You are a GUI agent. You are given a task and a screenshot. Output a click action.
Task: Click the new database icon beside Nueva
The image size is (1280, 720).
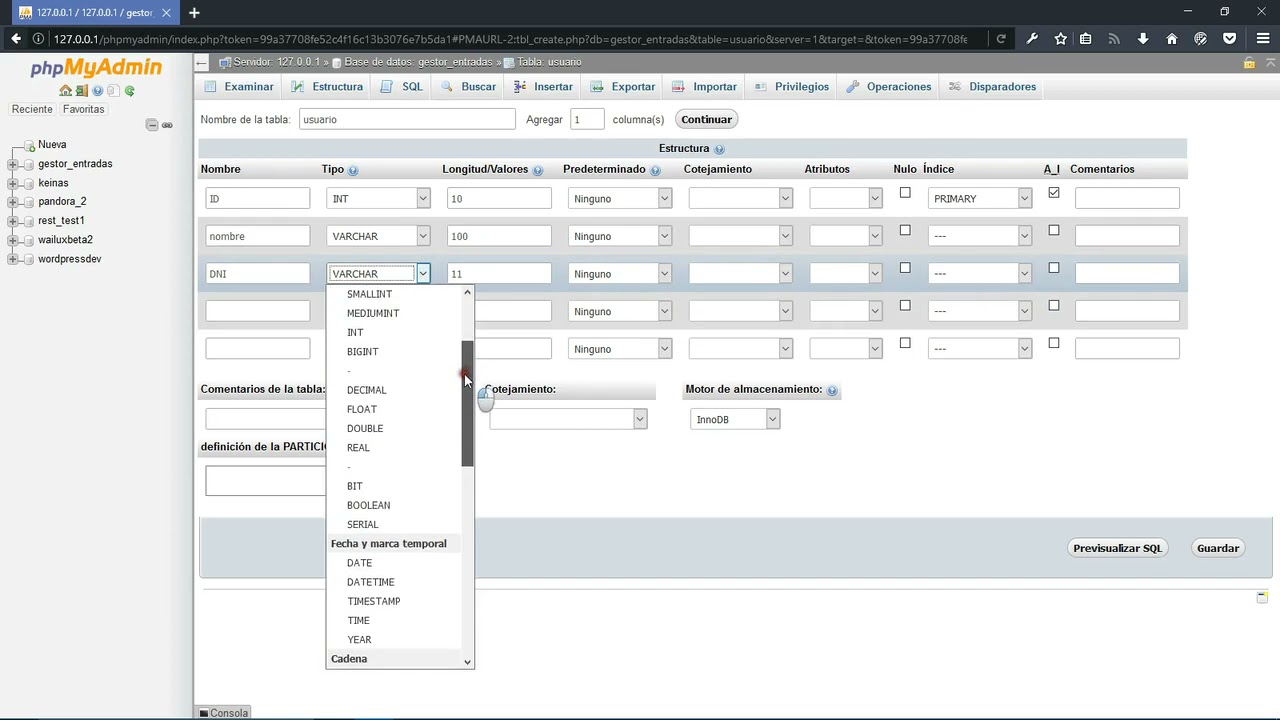point(29,145)
